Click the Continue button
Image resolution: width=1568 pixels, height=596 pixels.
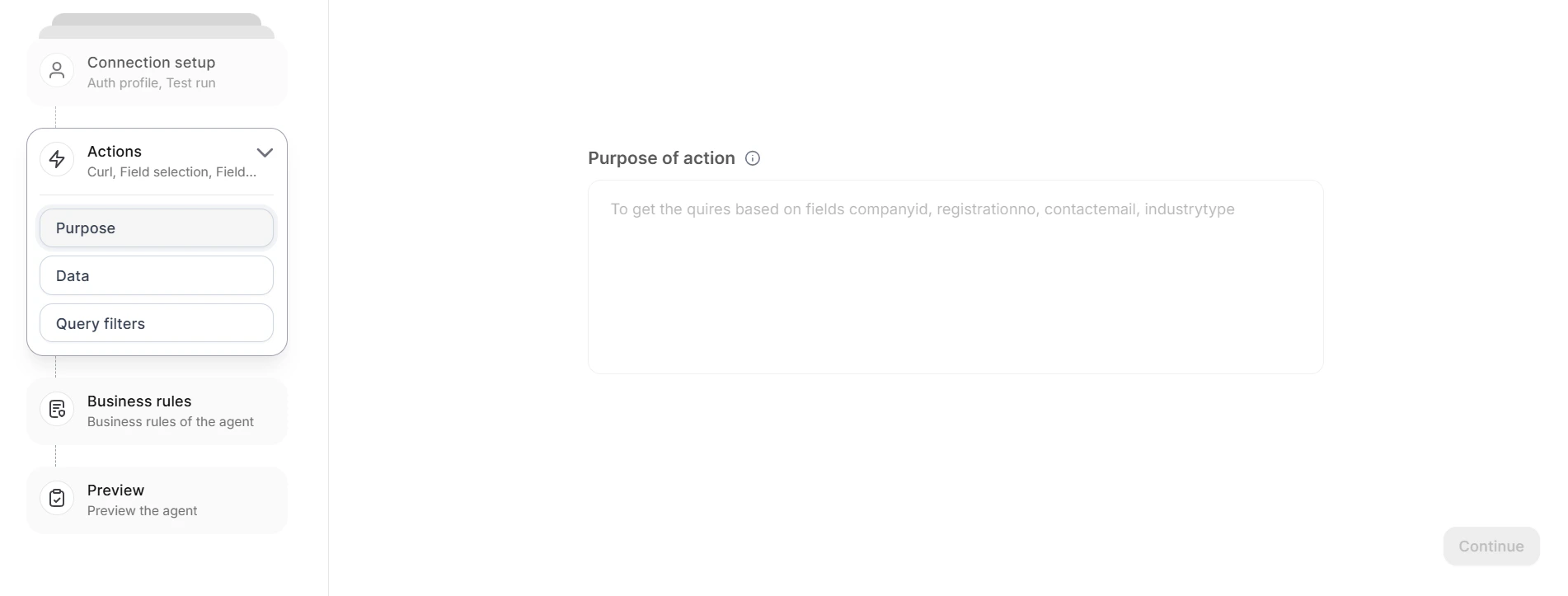(x=1491, y=546)
